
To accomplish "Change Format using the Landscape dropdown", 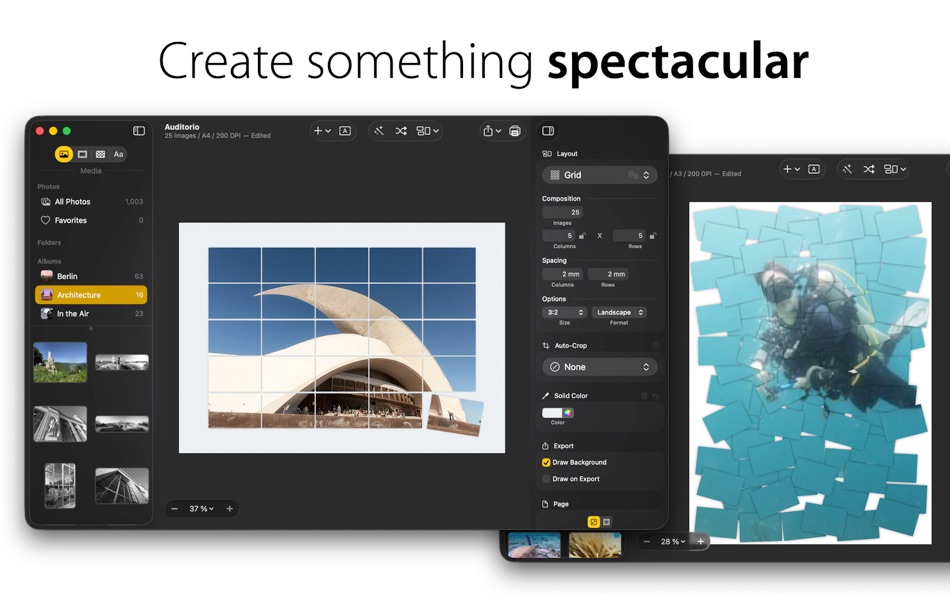I will (x=619, y=312).
